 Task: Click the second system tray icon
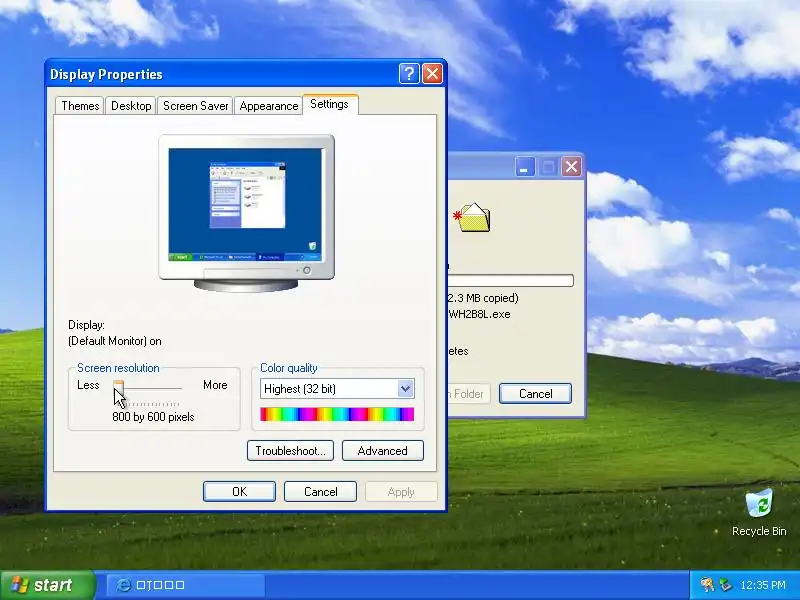pos(725,584)
